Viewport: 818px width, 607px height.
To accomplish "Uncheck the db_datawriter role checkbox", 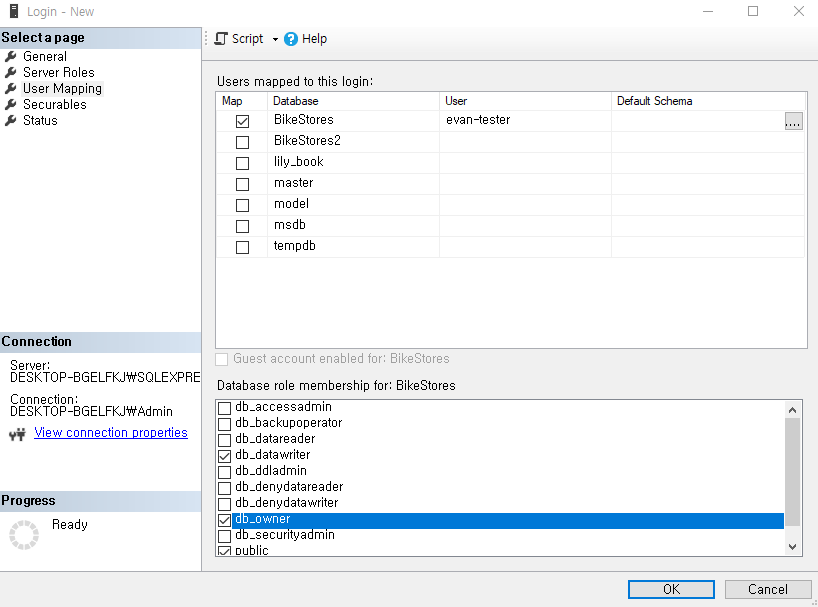I will pos(224,456).
